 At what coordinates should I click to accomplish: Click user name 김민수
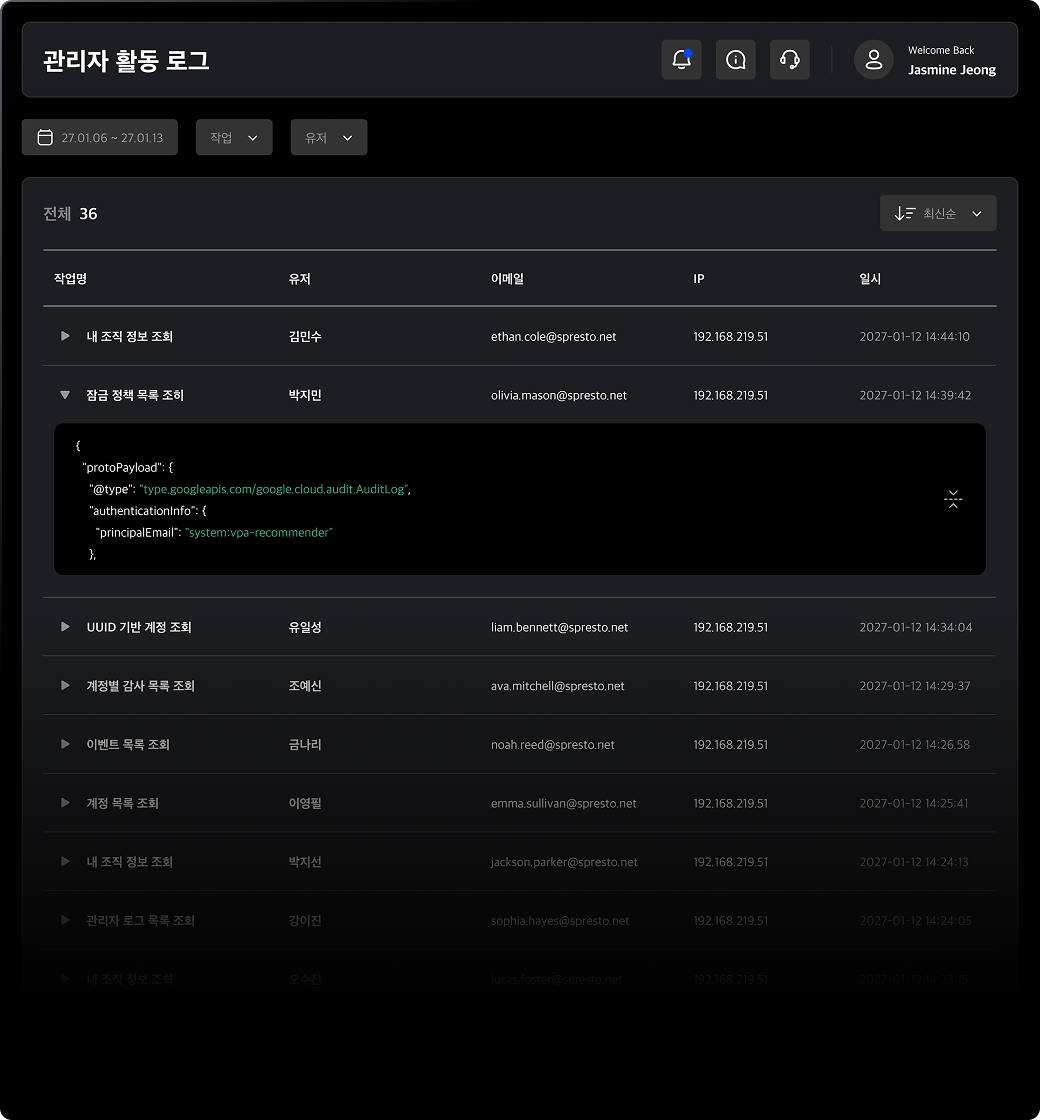[x=305, y=336]
